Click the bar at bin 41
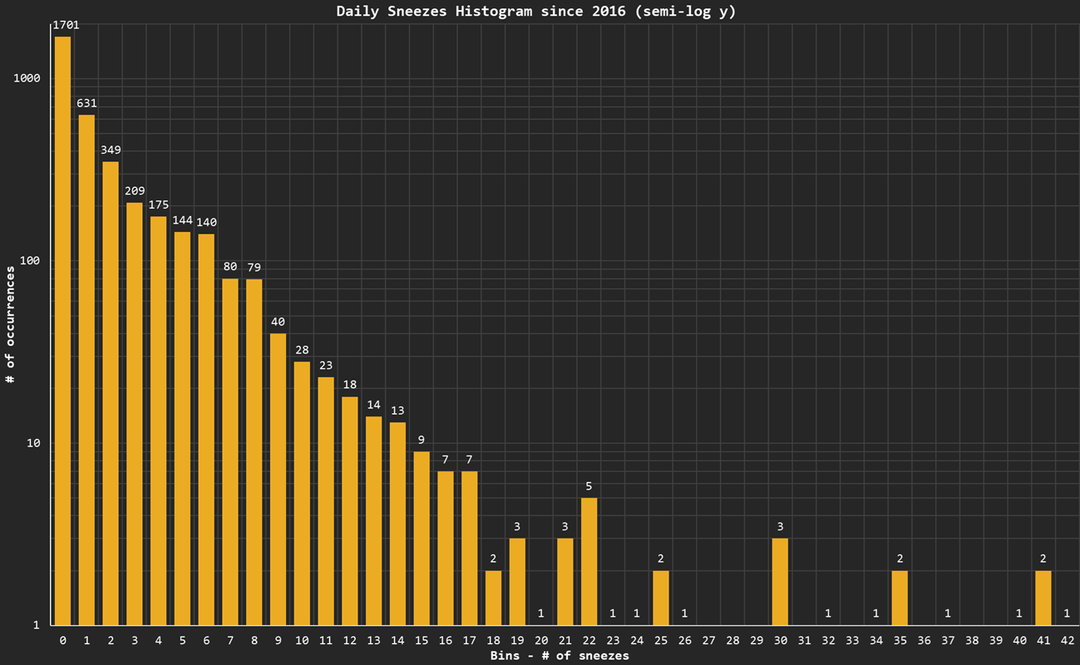The height and width of the screenshot is (665, 1080). (x=1043, y=597)
